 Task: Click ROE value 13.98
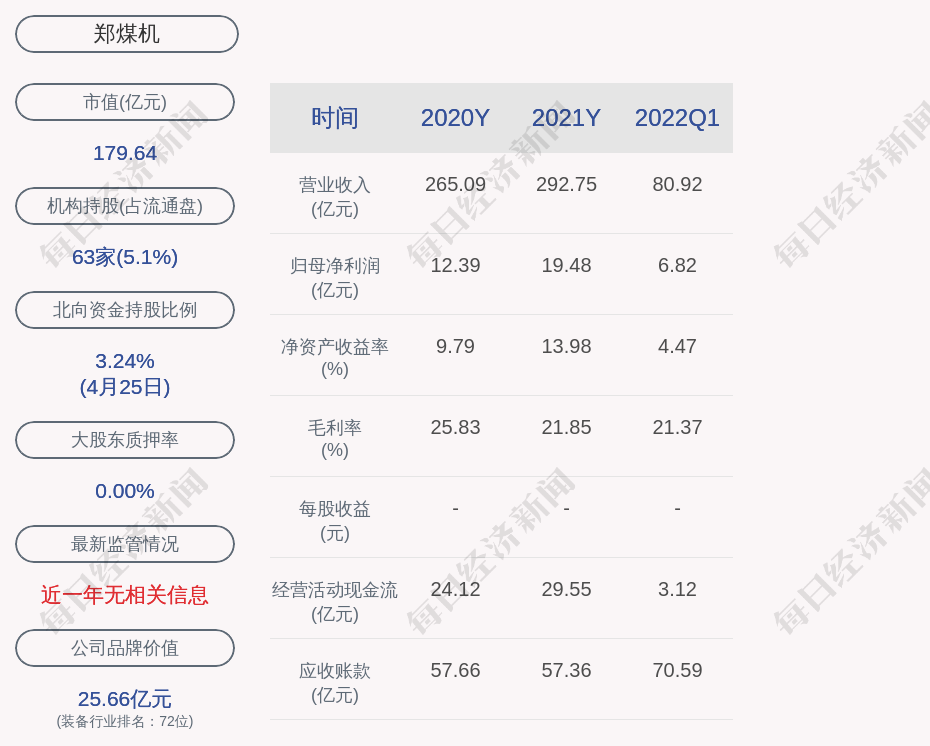click(566, 346)
